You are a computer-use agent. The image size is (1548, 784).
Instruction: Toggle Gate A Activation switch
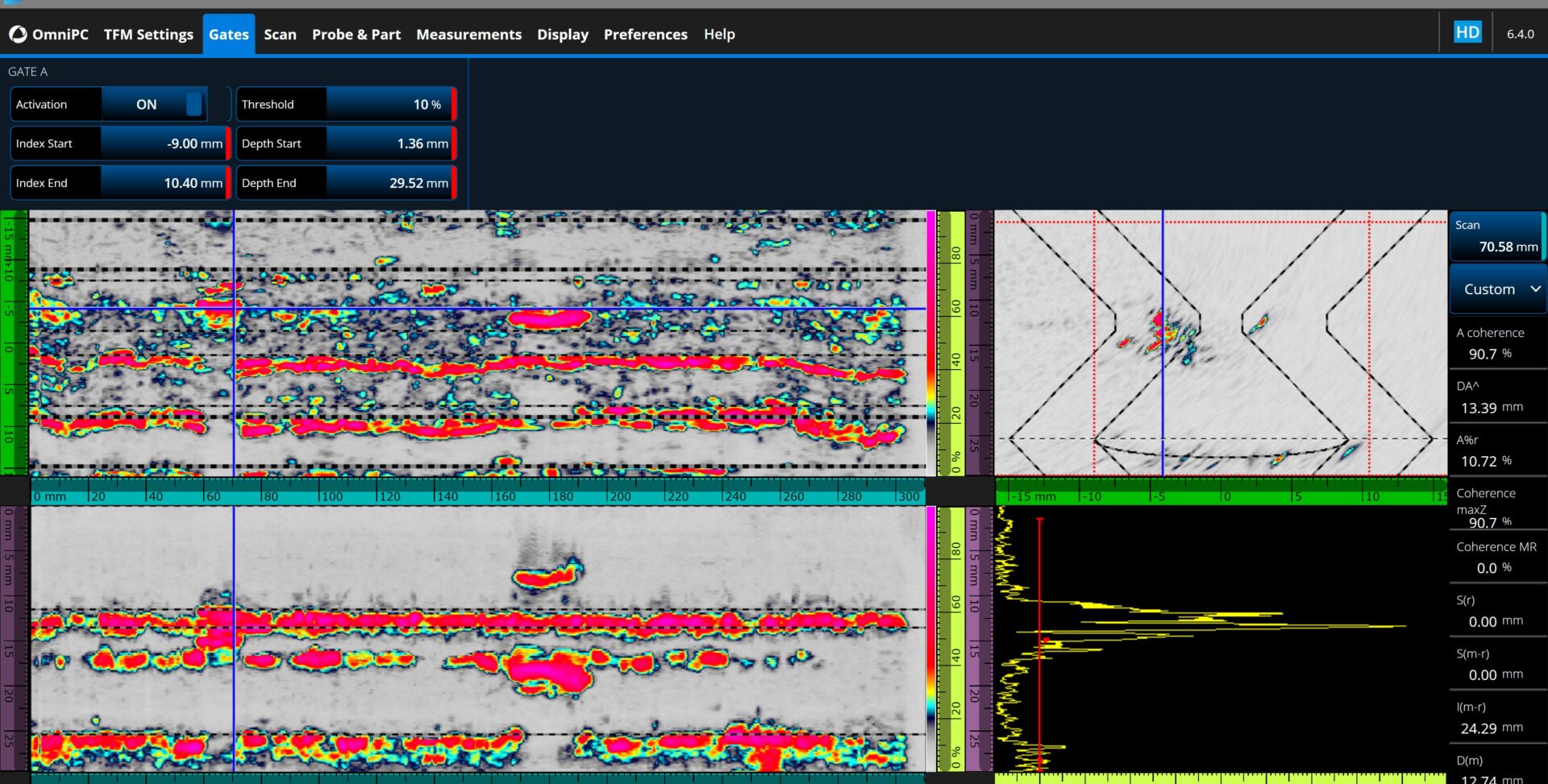(153, 105)
